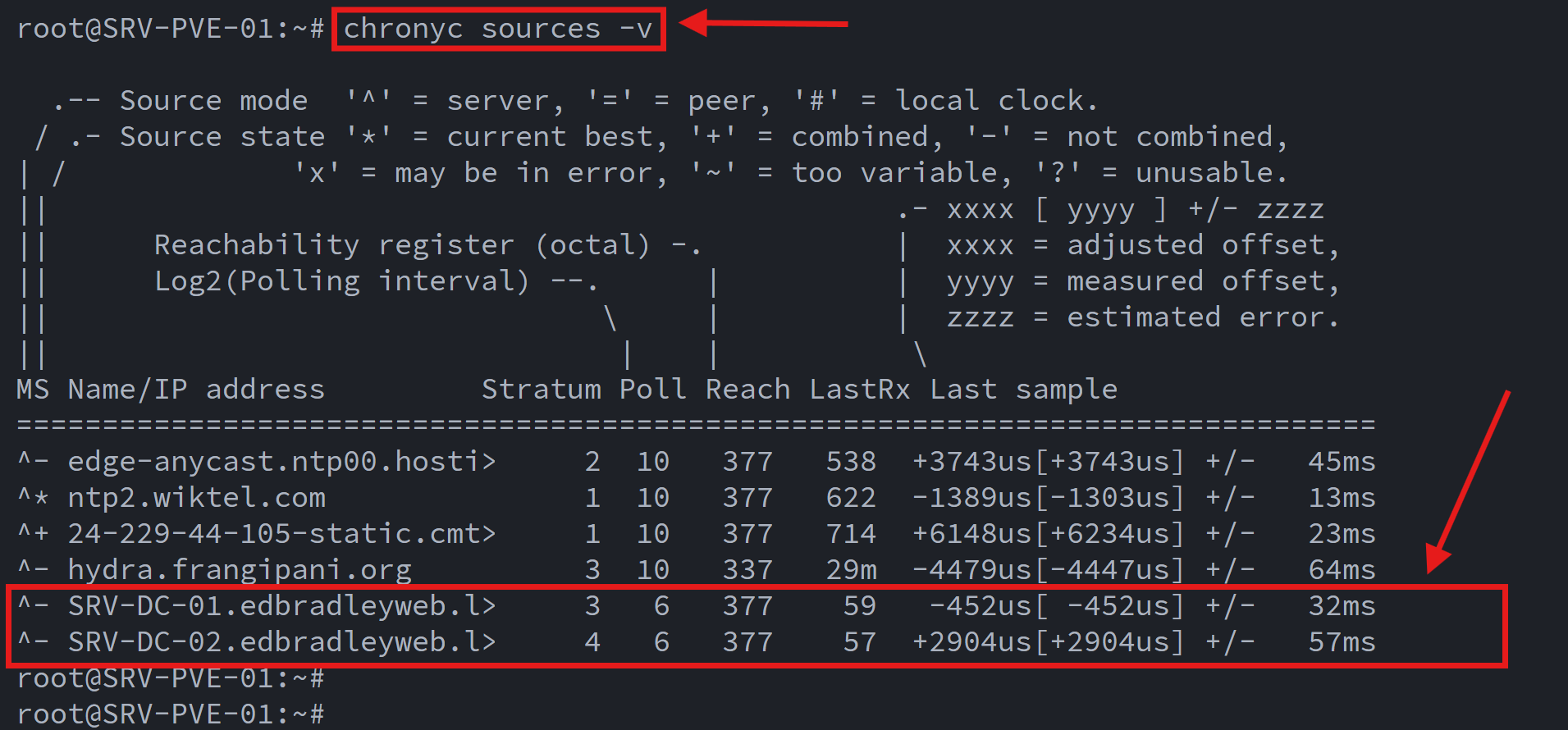Select the edge-anycast.ntp00.hosti> source name
This screenshot has width=1568, height=730.
281,462
